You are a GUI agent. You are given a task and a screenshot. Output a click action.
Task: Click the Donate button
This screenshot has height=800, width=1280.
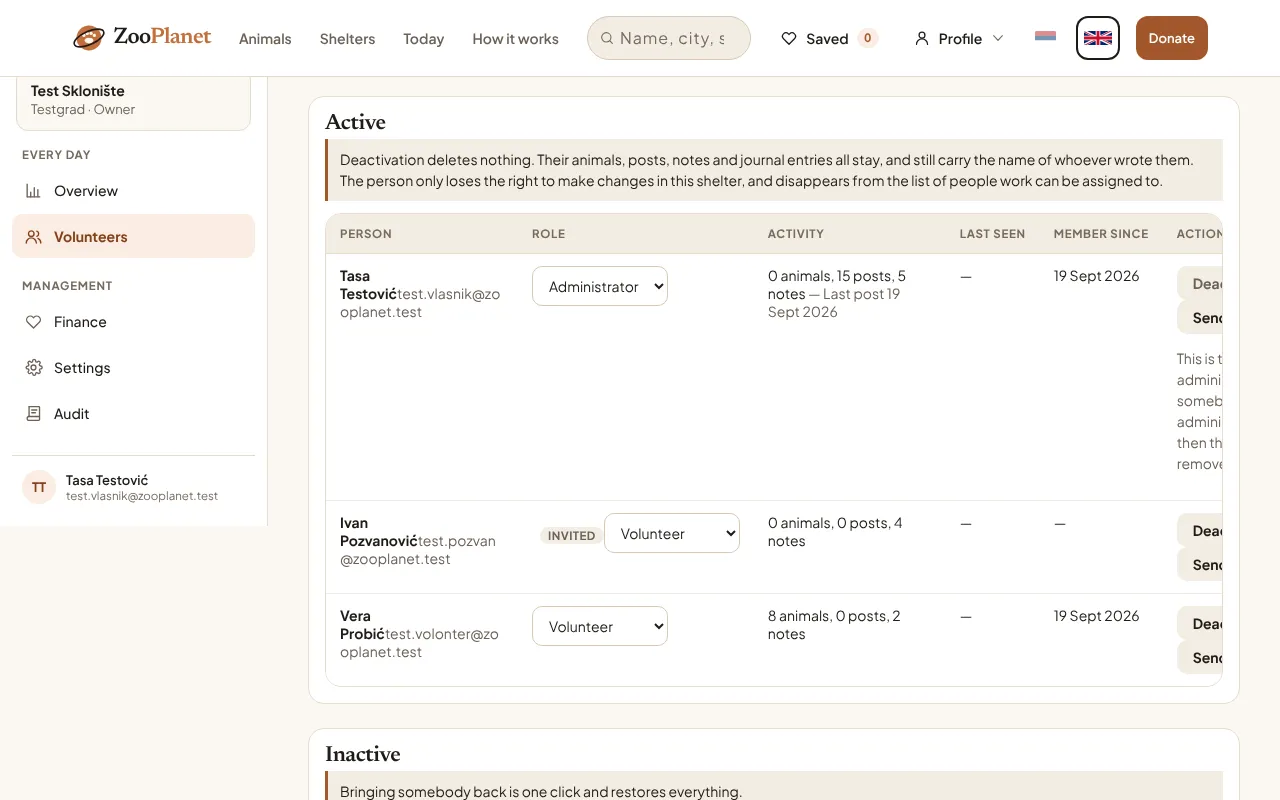[x=1172, y=38]
